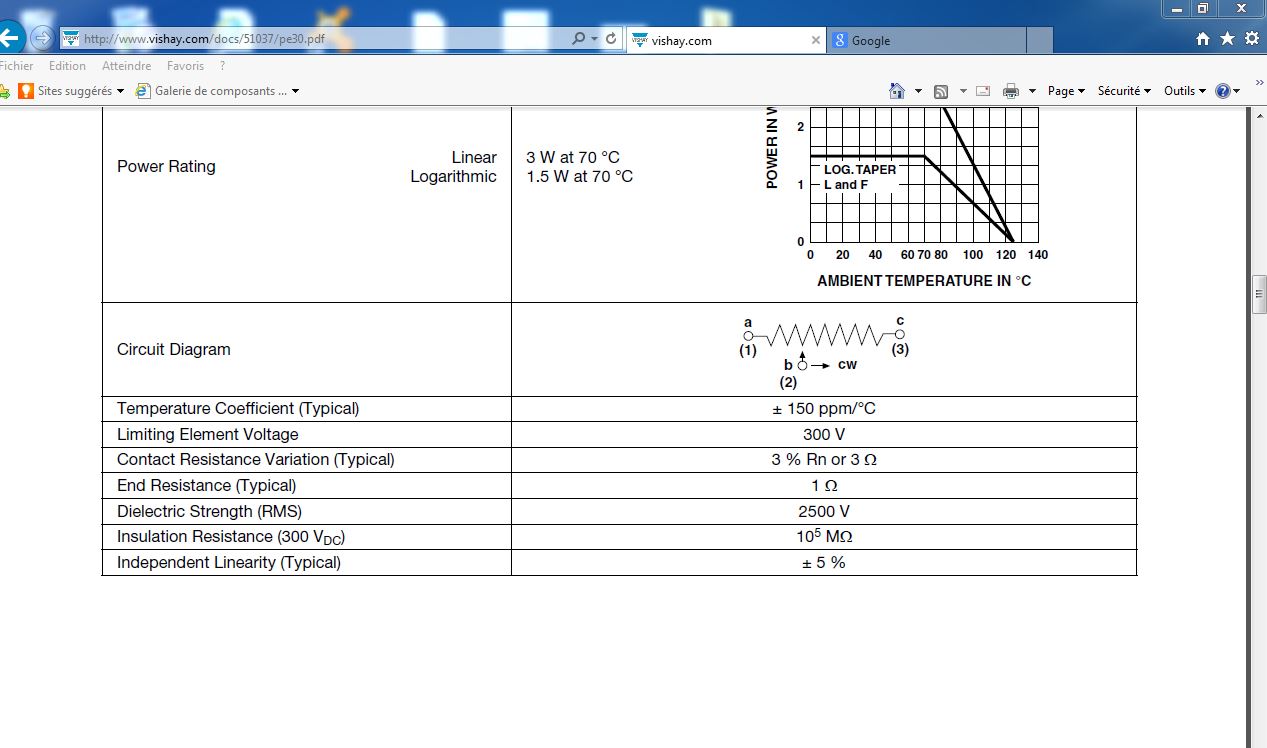Viewport: 1267px width, 748px height.
Task: Open the Favoris menu
Action: 186,66
